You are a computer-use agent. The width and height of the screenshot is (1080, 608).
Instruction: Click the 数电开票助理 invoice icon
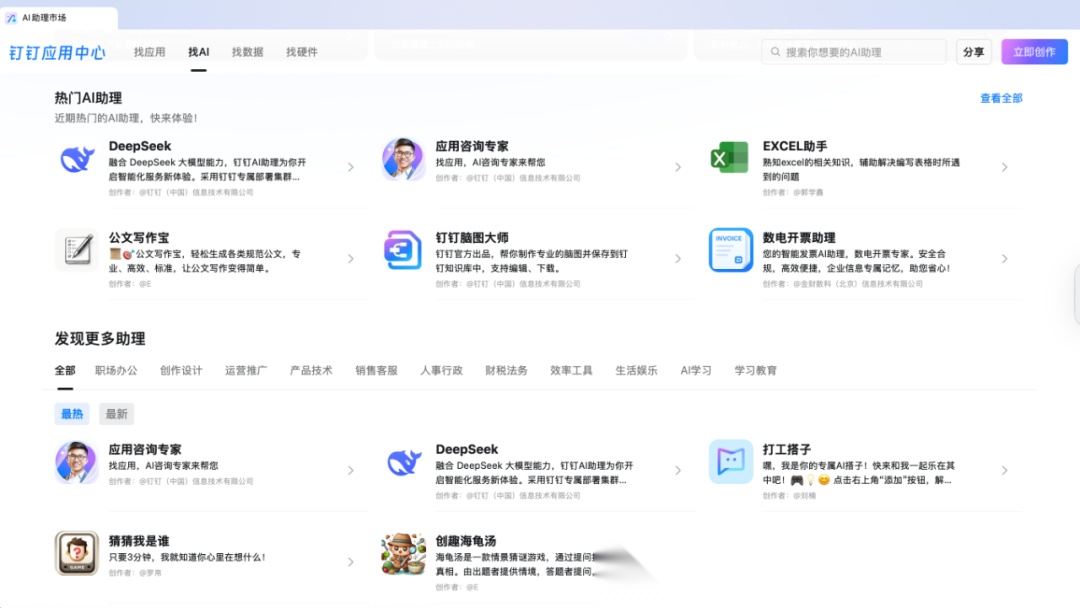(730, 250)
